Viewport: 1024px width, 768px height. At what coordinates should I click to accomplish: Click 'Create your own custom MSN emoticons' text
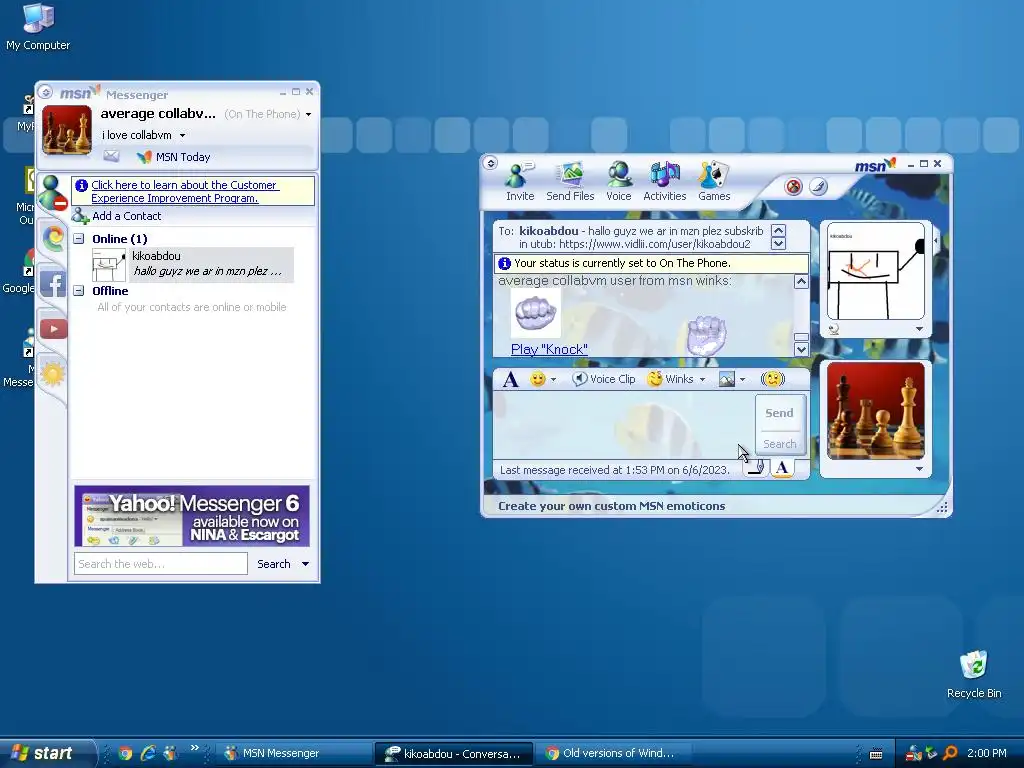pyautogui.click(x=611, y=506)
